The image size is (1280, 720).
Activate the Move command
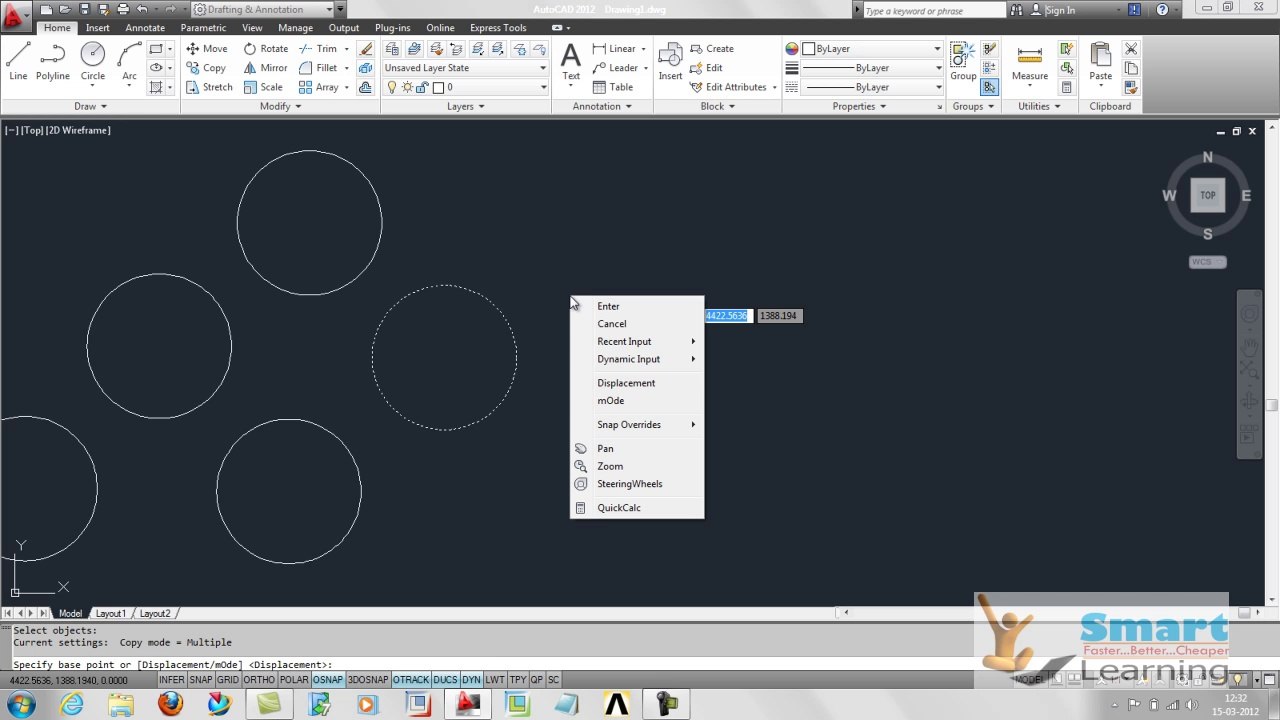coord(206,48)
